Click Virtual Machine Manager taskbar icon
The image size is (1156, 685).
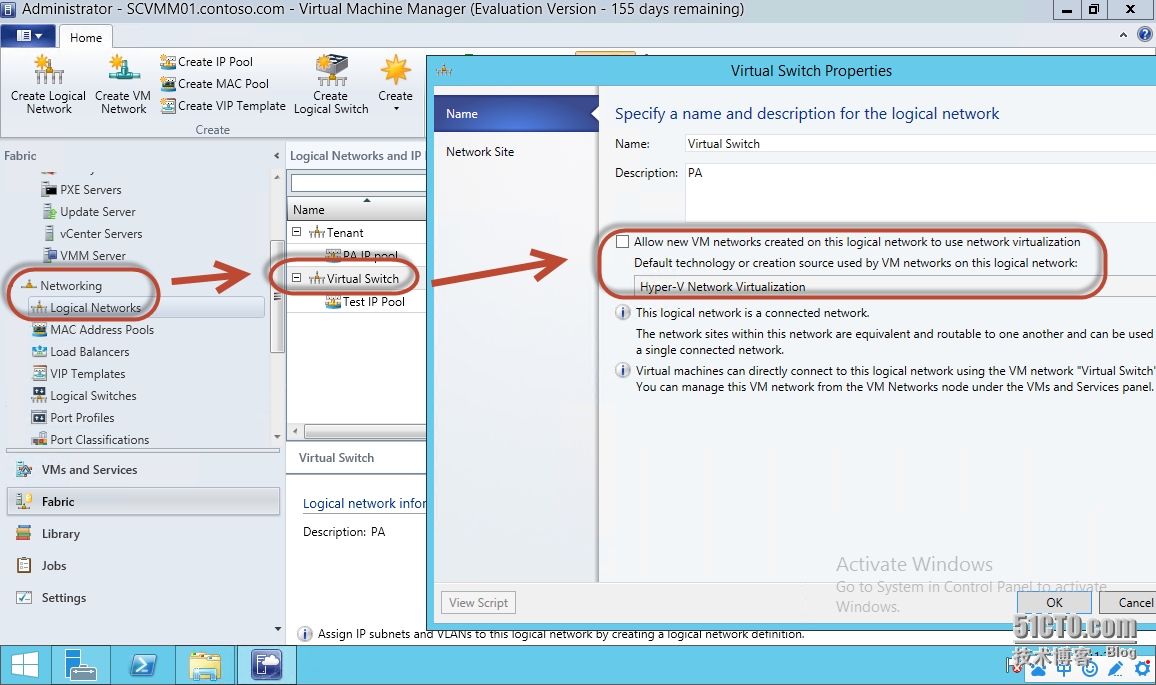point(266,665)
